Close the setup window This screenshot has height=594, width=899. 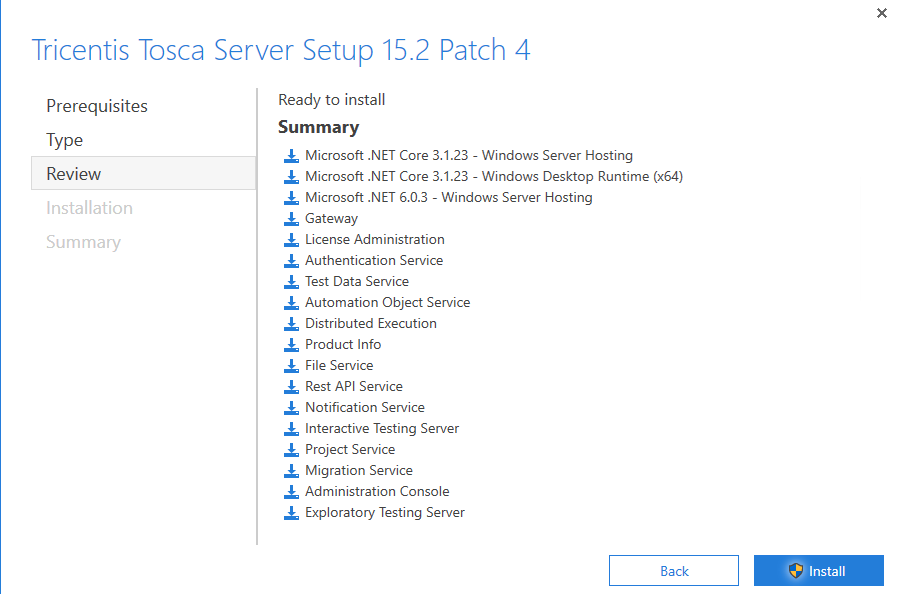[881, 13]
